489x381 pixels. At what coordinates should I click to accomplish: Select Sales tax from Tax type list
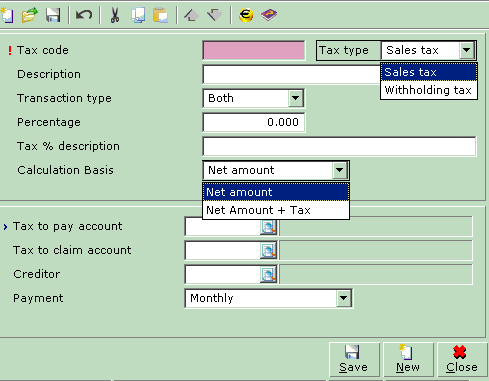click(x=429, y=72)
